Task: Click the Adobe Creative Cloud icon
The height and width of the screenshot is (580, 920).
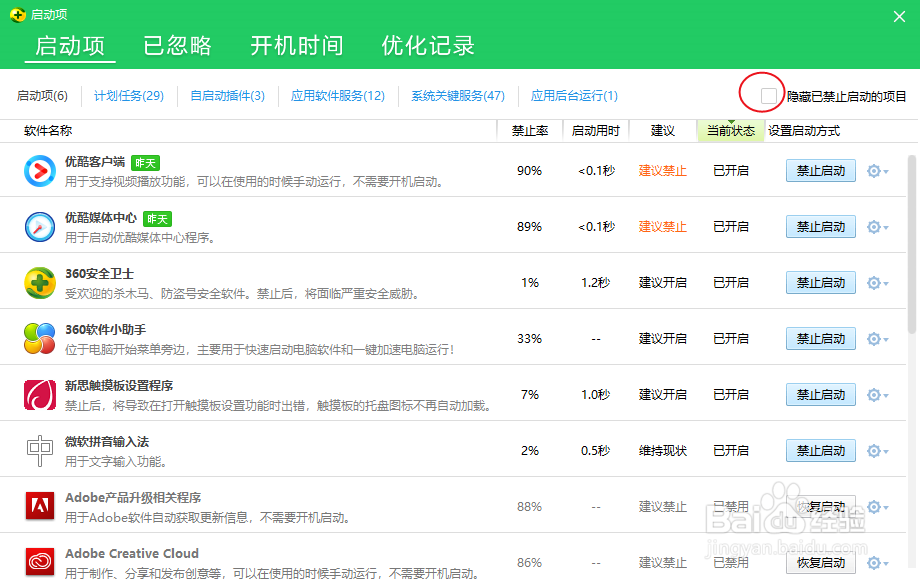Action: click(x=40, y=562)
